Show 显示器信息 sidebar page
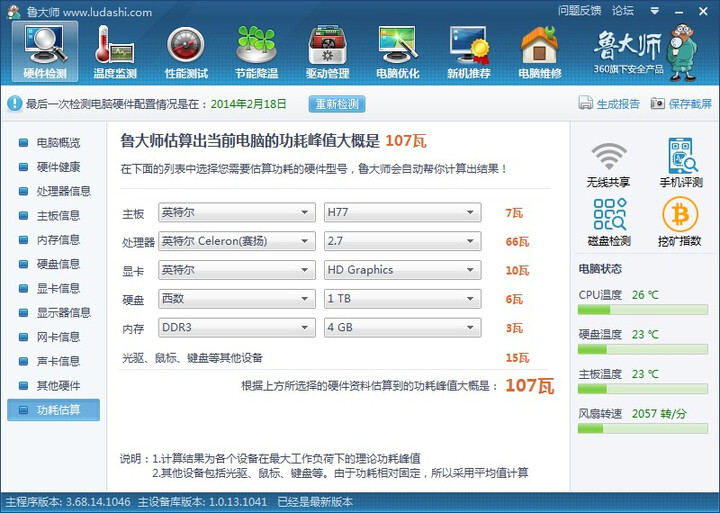 point(53,313)
